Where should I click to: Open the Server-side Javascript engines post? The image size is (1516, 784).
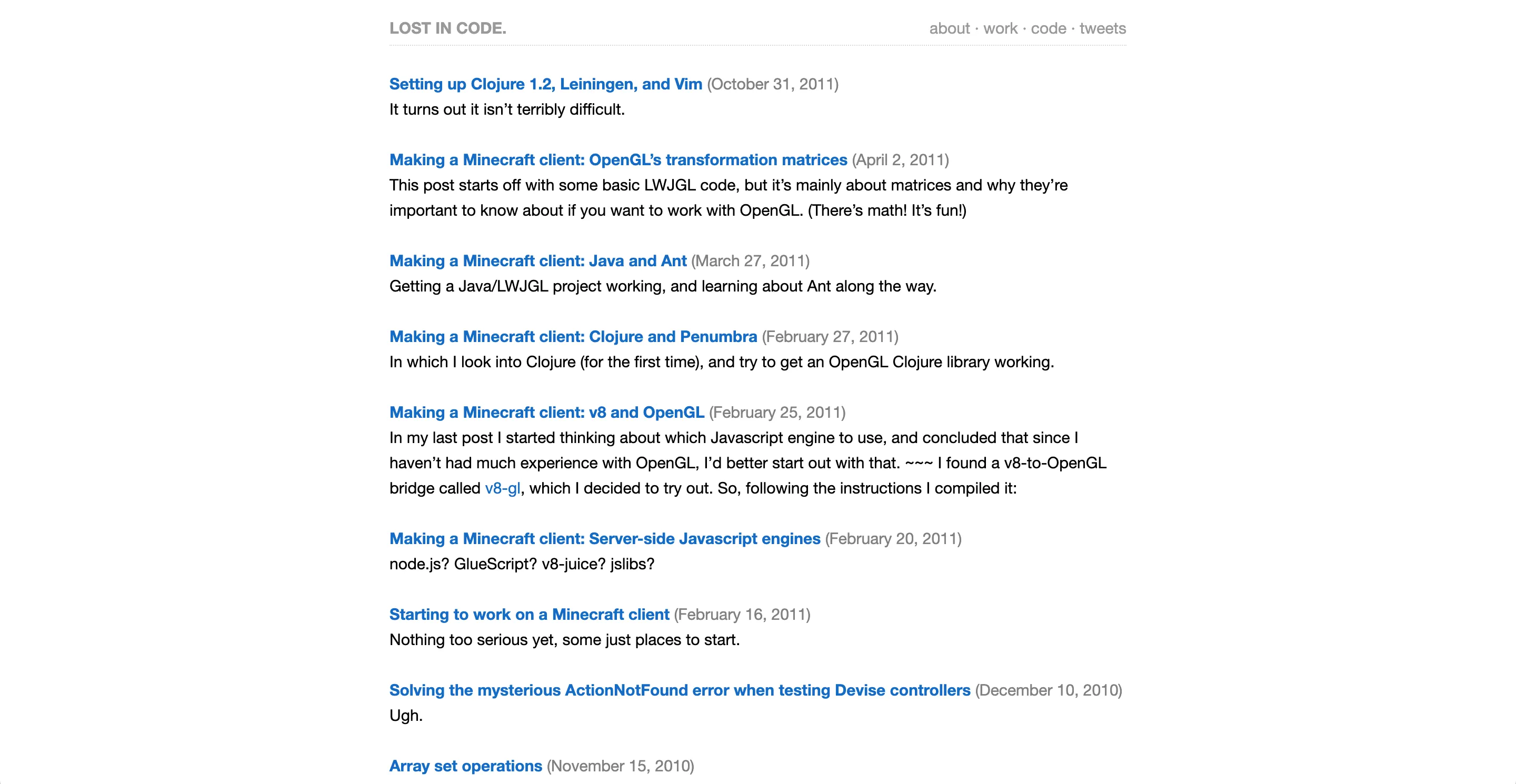click(604, 538)
